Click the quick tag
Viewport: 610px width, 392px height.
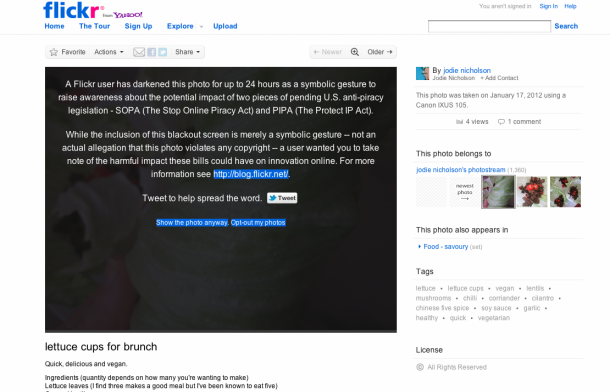pyautogui.click(x=458, y=318)
